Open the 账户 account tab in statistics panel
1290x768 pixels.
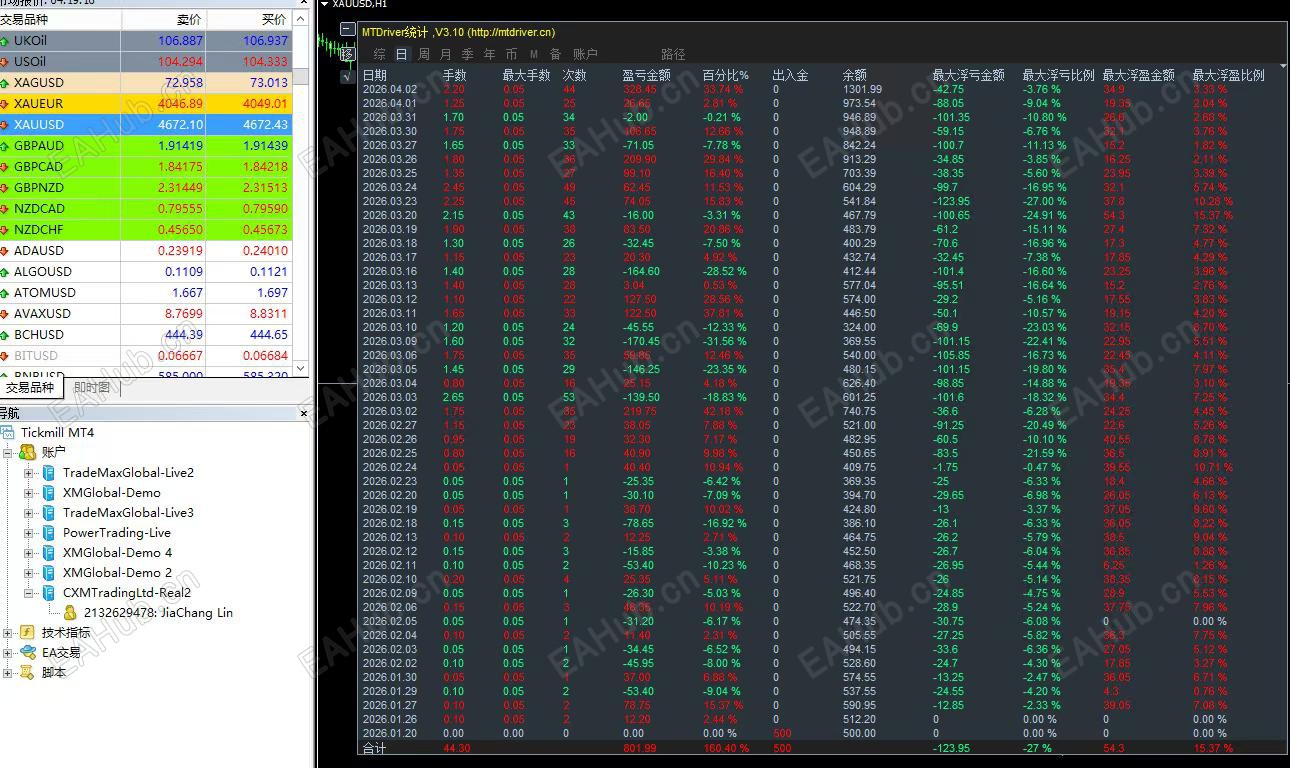pyautogui.click(x=585, y=54)
